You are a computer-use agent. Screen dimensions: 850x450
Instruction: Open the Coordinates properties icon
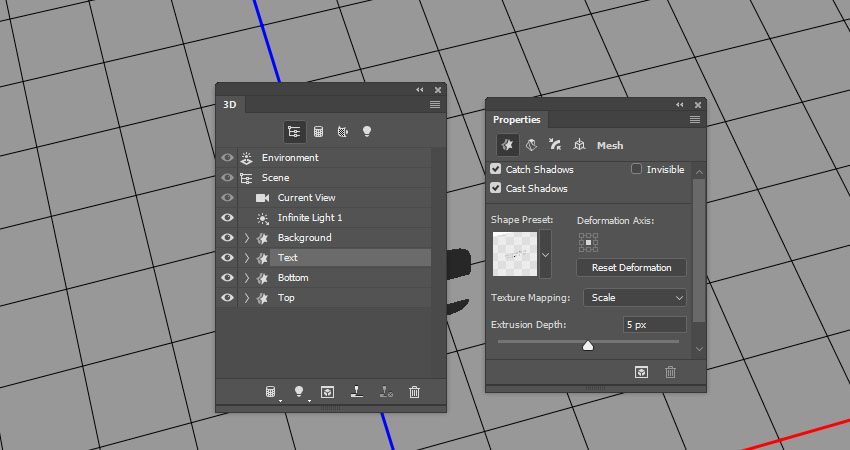579,145
